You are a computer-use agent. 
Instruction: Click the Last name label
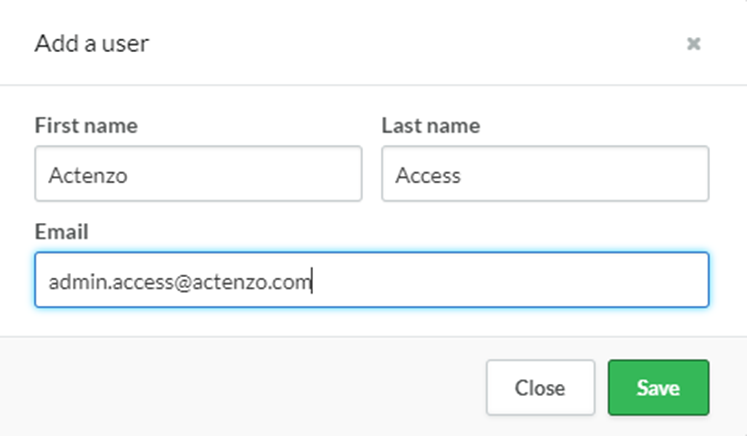[x=431, y=126]
